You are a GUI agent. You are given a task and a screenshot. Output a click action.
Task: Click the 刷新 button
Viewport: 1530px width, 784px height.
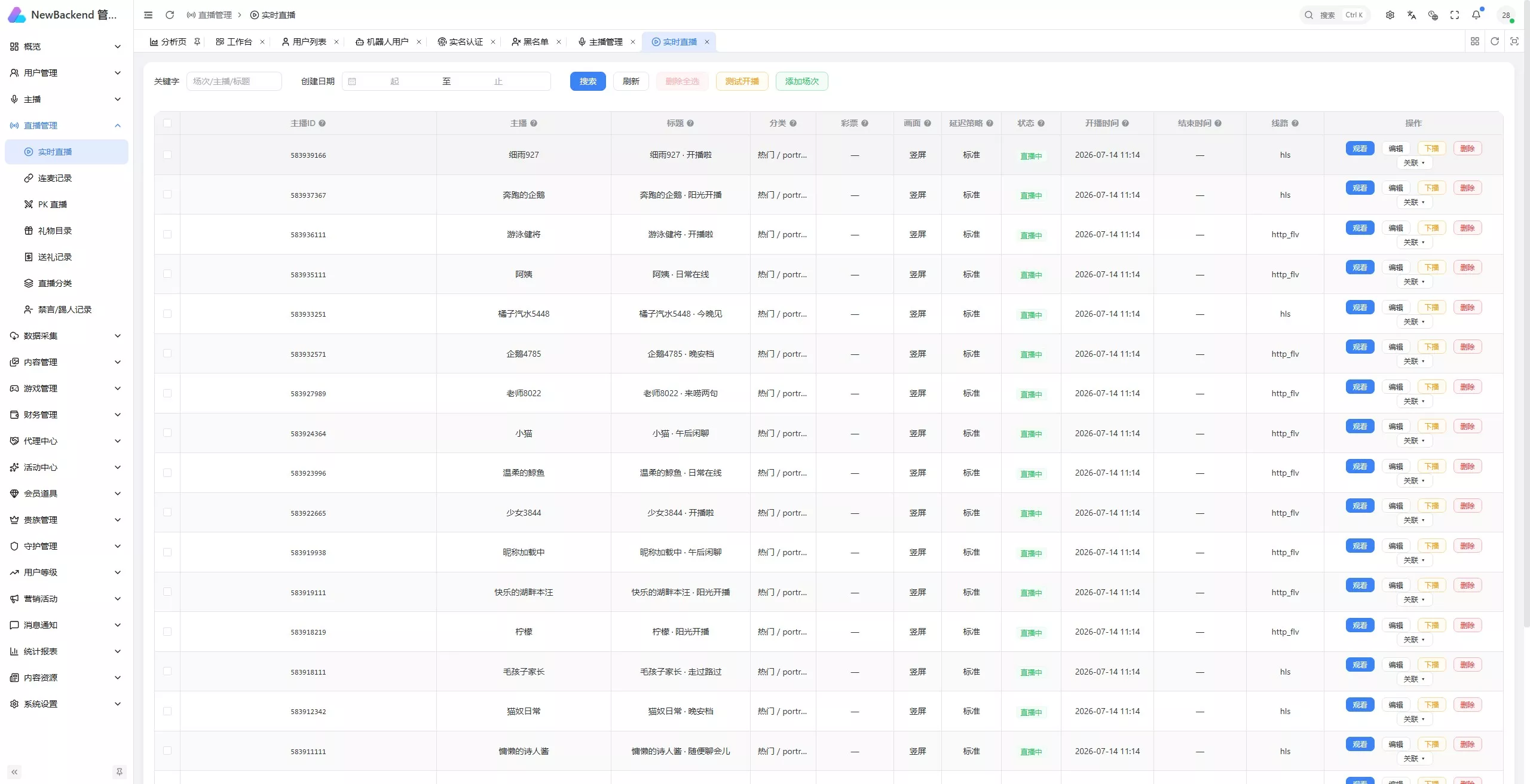pos(631,81)
